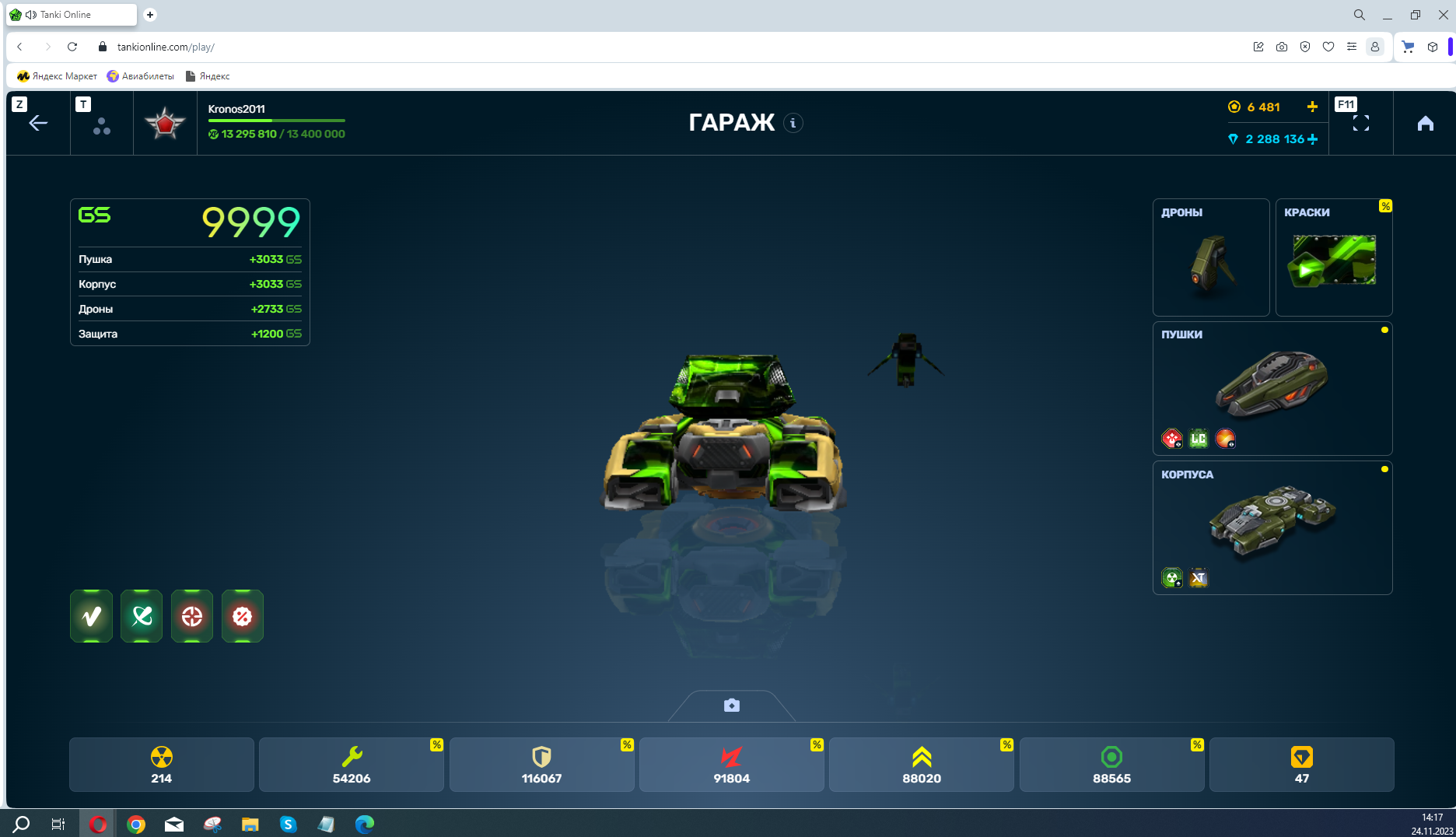Open the Авиабилеты bookmark
This screenshot has width=1456, height=837.
(140, 76)
